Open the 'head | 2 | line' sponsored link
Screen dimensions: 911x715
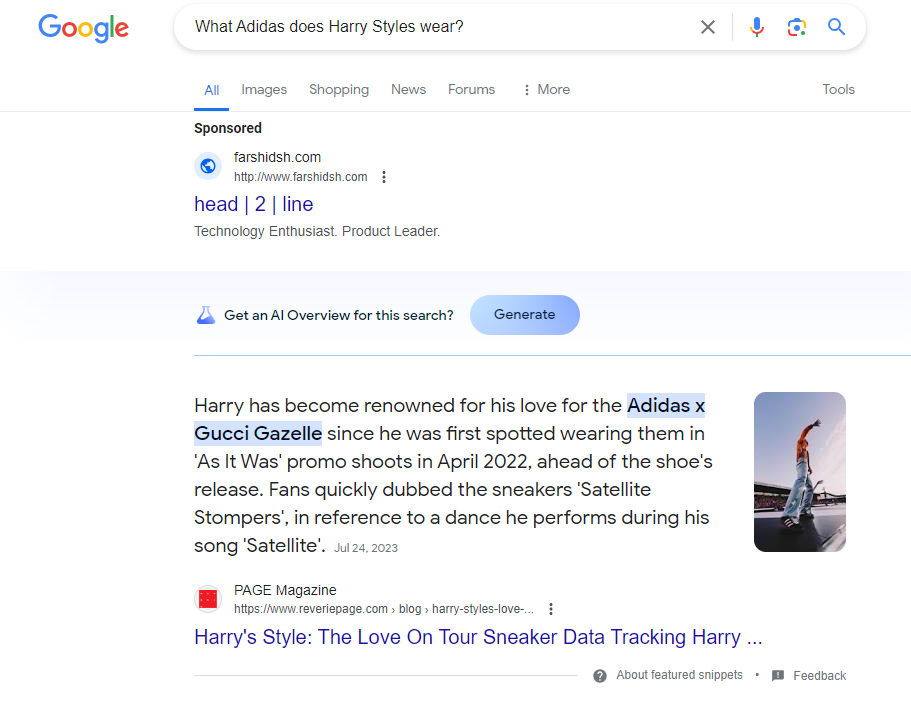254,204
